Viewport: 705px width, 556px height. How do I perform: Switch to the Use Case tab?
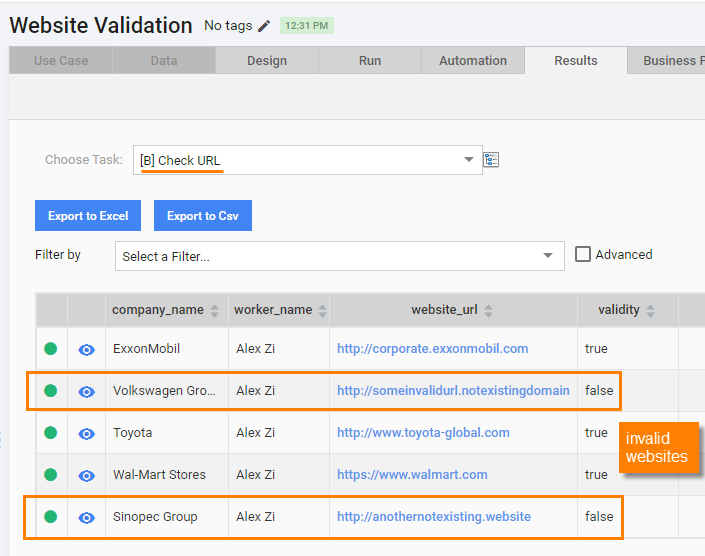(61, 60)
